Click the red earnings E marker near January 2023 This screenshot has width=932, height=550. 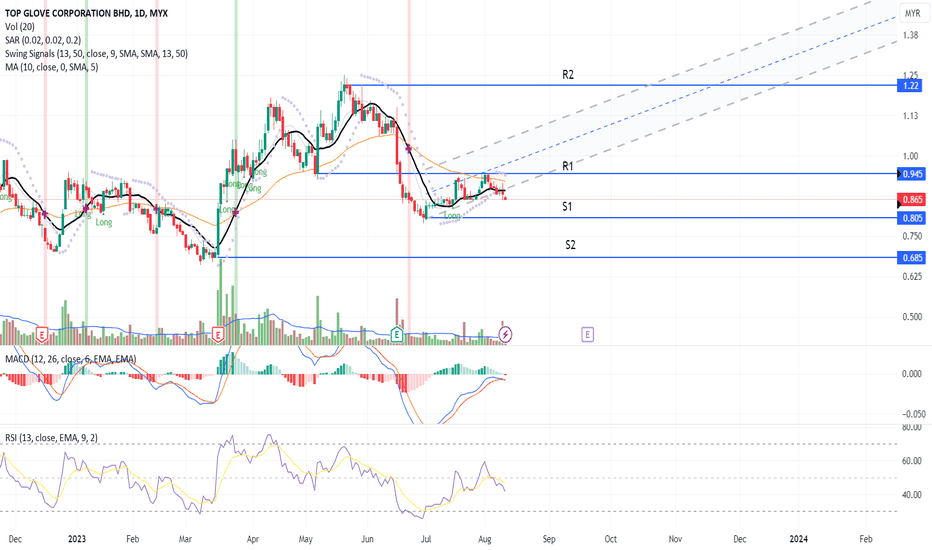pos(42,335)
